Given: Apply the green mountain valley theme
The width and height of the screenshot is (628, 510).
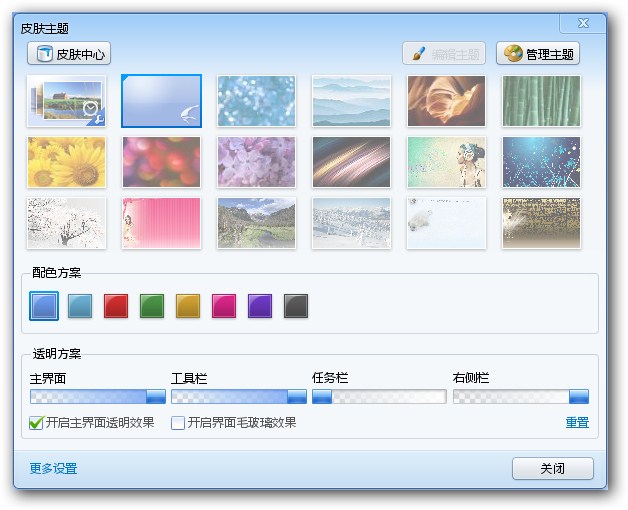Looking at the screenshot, I should [x=256, y=223].
